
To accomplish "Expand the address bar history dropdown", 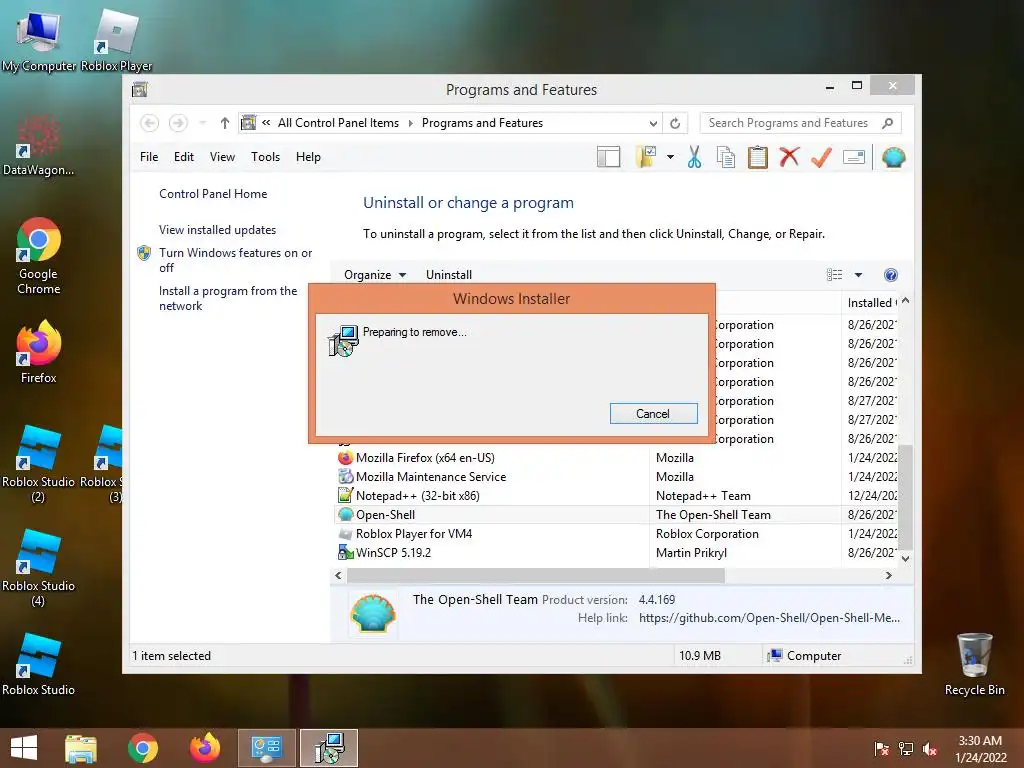I will (652, 123).
